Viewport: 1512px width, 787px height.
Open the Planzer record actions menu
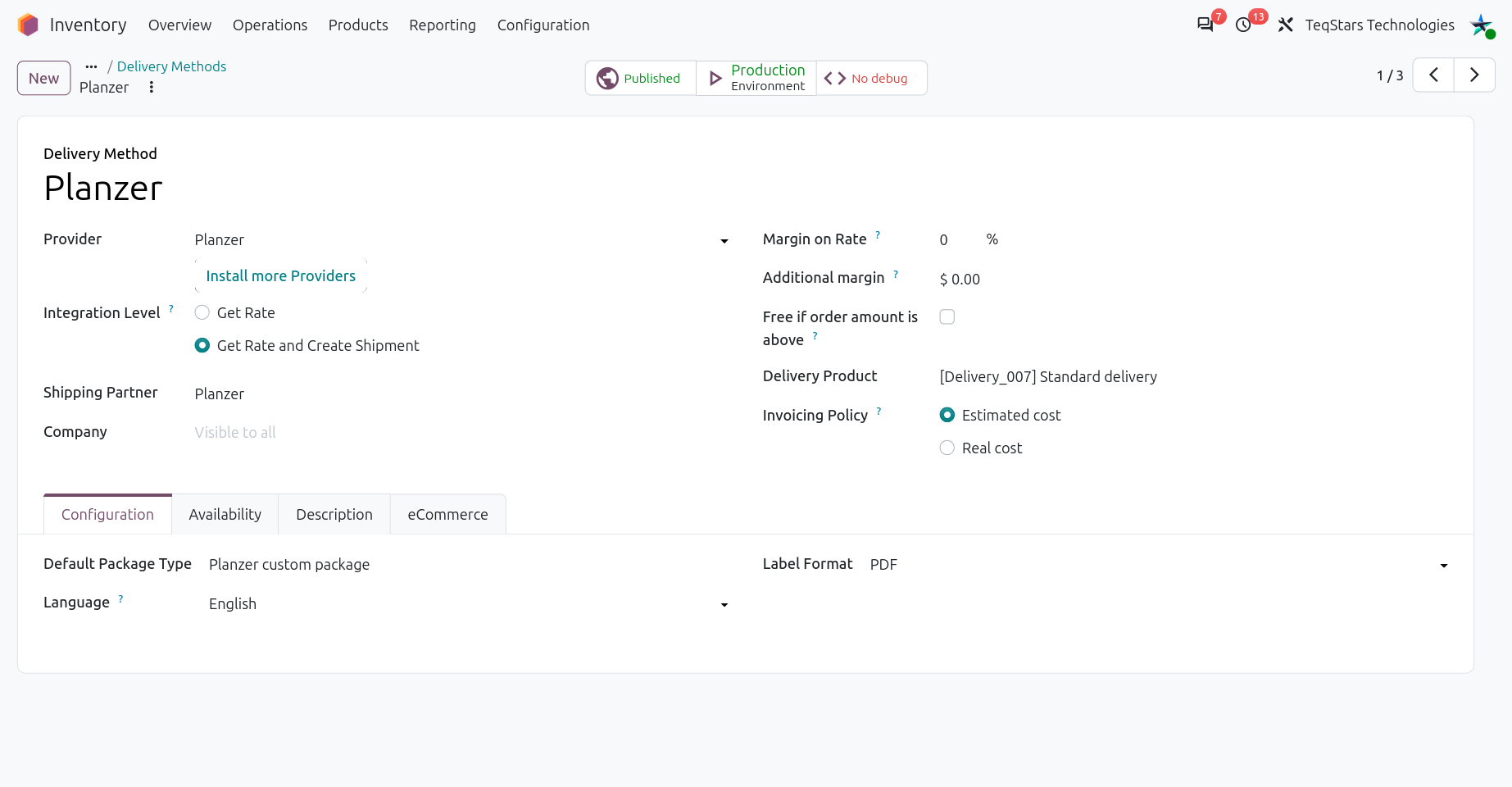pos(152,87)
